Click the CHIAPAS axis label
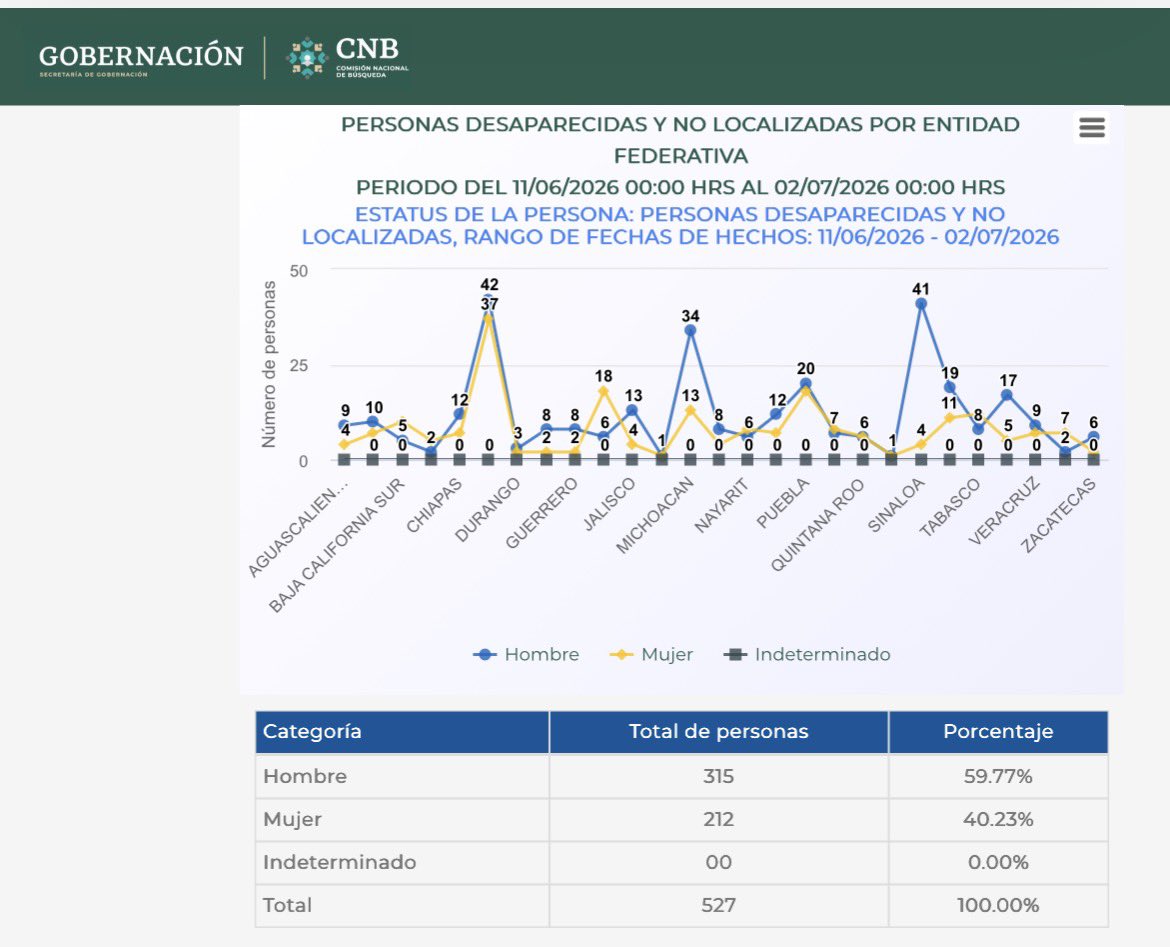This screenshot has width=1170, height=947. tap(434, 505)
